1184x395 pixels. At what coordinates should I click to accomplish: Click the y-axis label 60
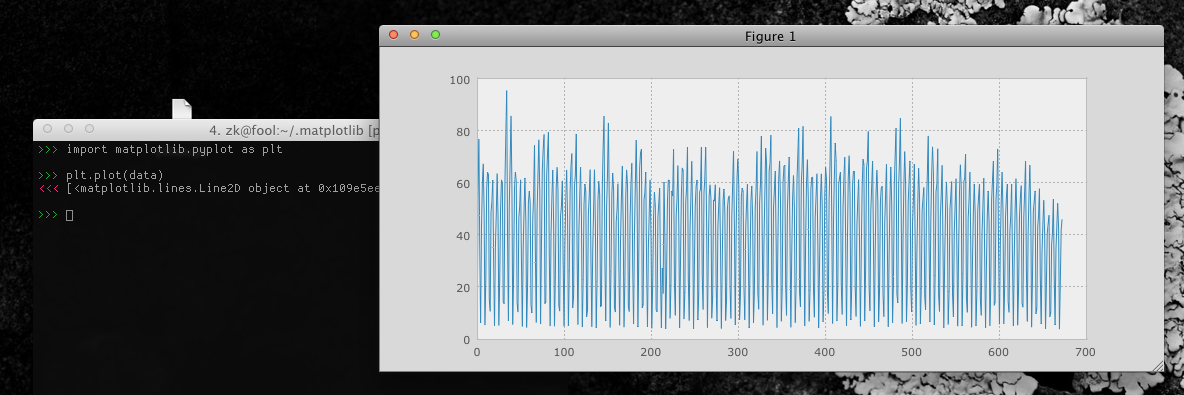tap(463, 184)
